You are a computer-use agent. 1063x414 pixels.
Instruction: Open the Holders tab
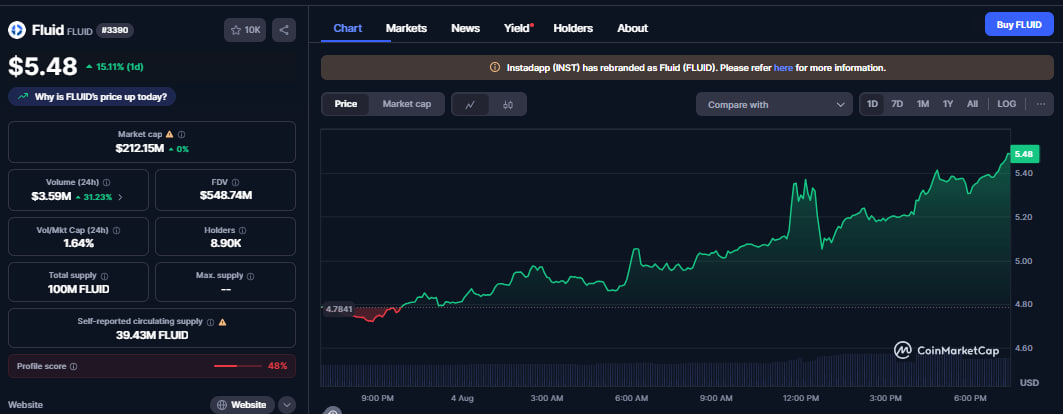tap(572, 28)
